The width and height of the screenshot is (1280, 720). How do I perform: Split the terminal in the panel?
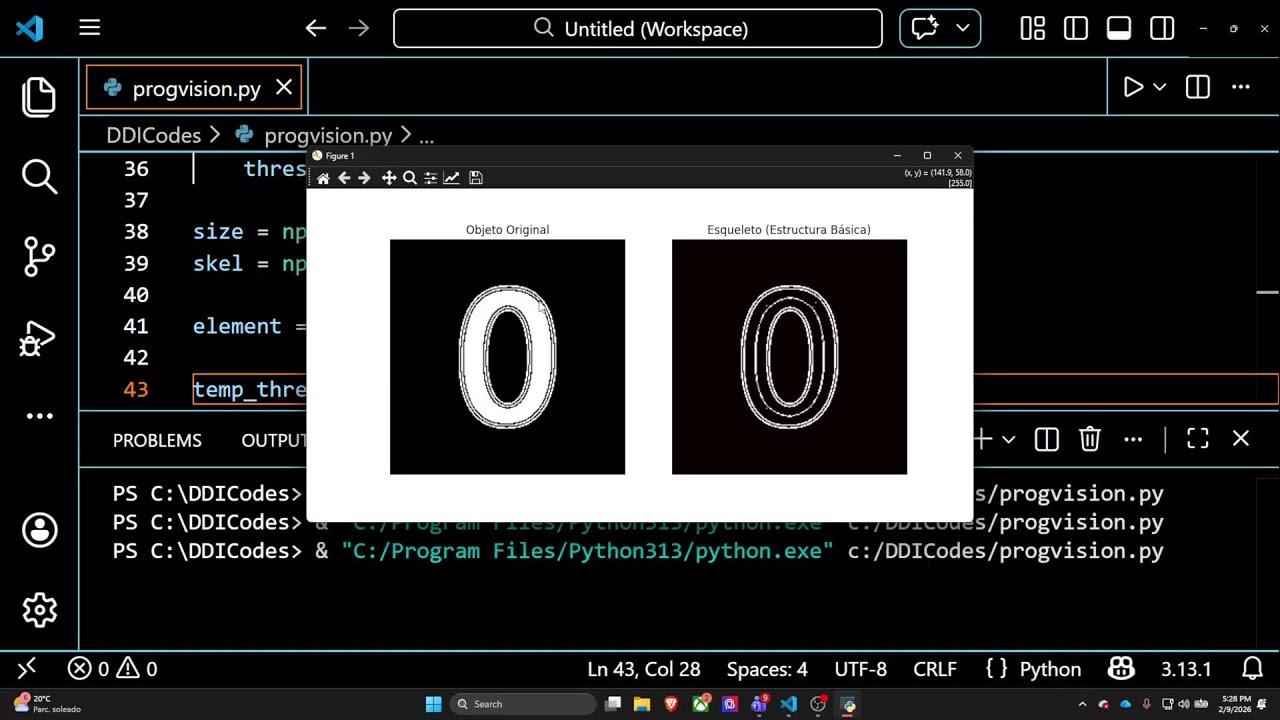(x=1047, y=439)
